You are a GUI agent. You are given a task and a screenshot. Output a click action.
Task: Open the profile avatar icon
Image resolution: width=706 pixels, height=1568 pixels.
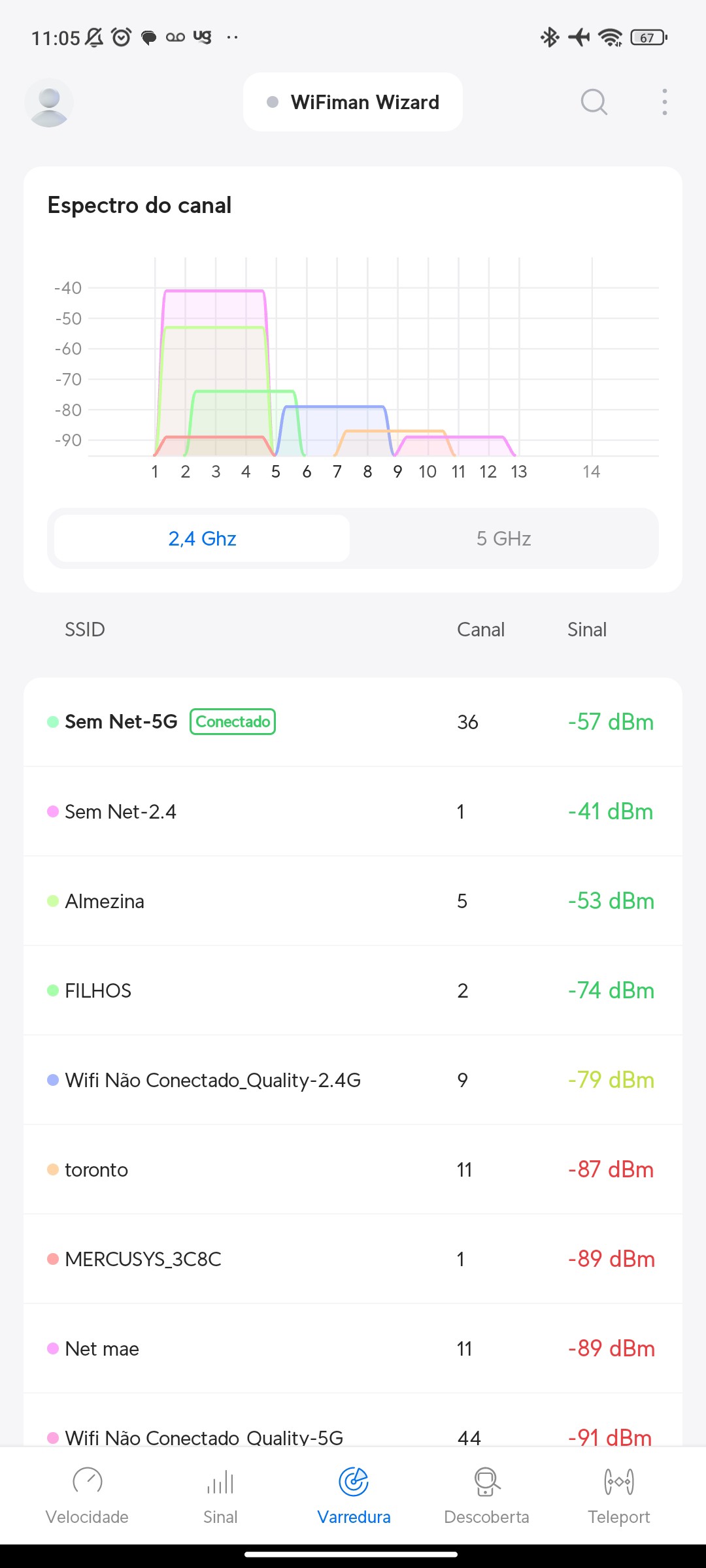(49, 103)
